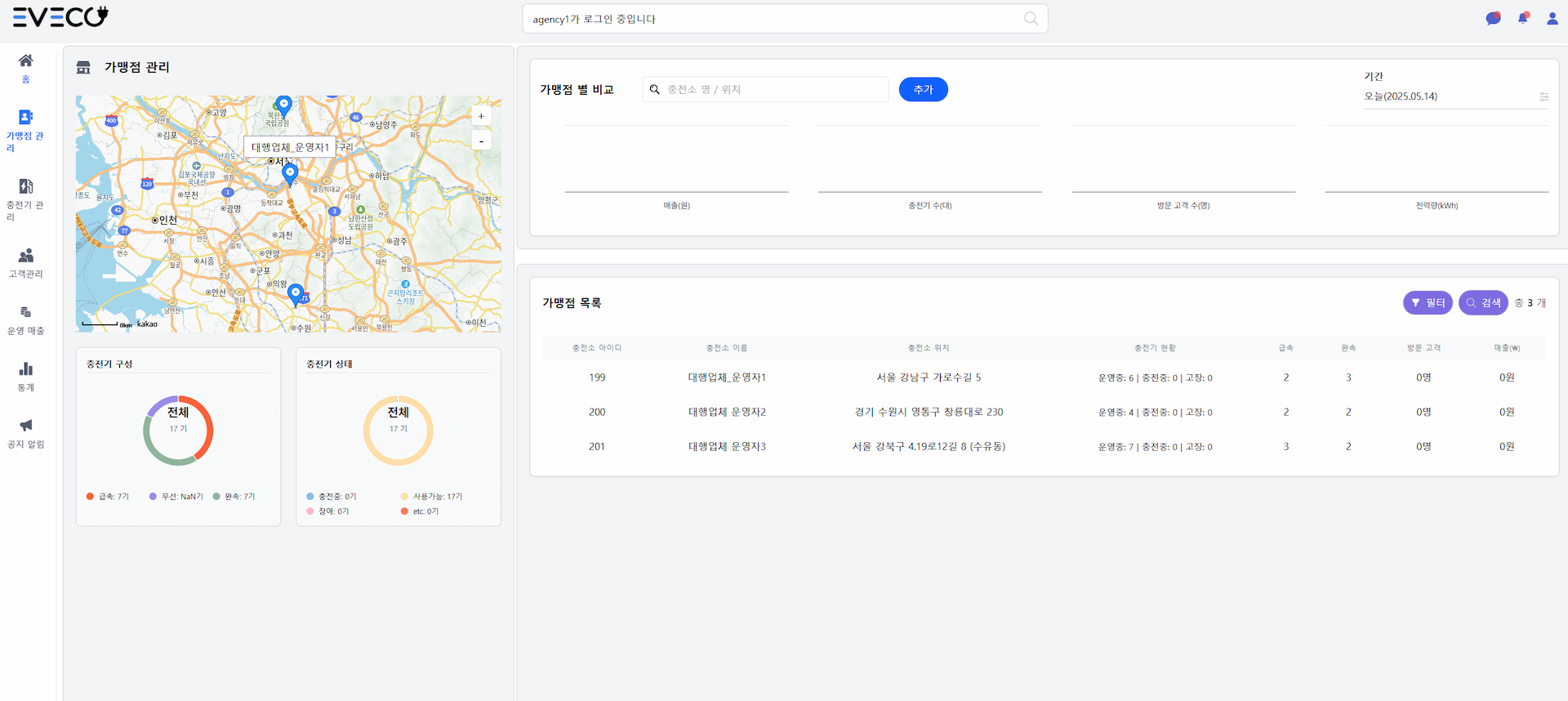The height and width of the screenshot is (701, 1568).
Task: Click the storefront icon beside 가맹점 관리 title
Action: coord(83,67)
